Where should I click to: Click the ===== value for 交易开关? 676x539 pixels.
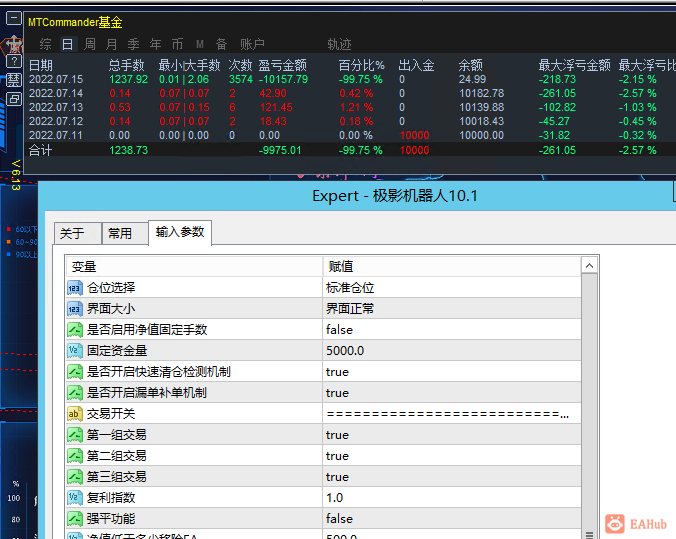point(451,414)
